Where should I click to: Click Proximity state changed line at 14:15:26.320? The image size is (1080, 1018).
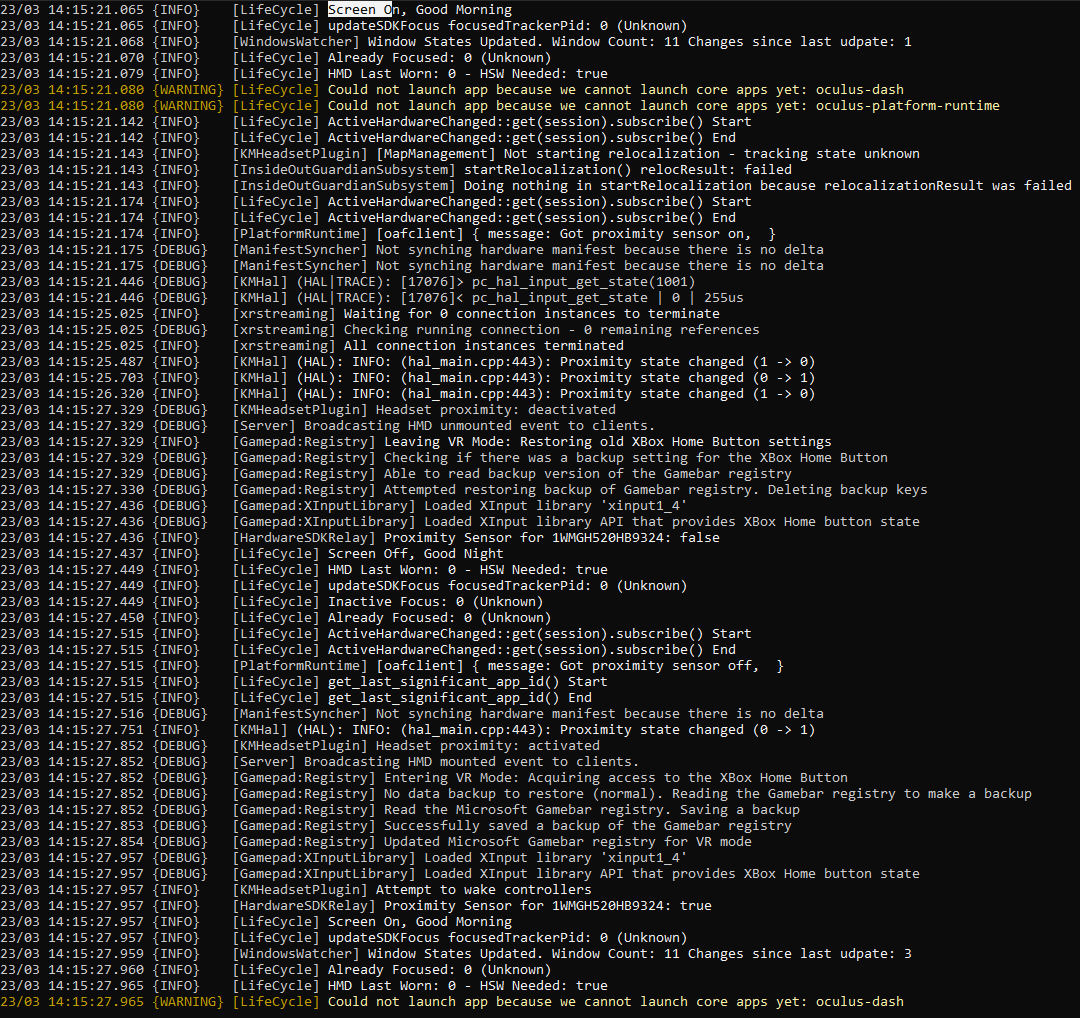point(408,393)
